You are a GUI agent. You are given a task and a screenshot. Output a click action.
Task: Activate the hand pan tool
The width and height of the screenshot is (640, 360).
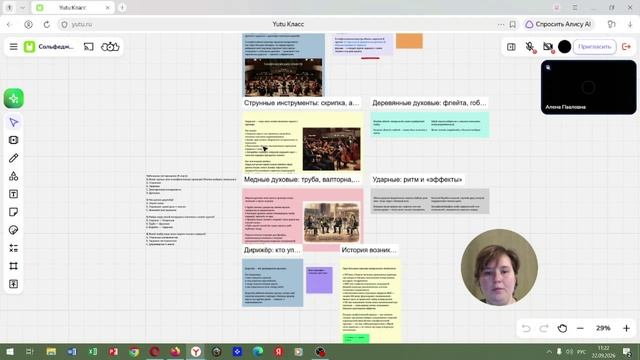pos(562,328)
